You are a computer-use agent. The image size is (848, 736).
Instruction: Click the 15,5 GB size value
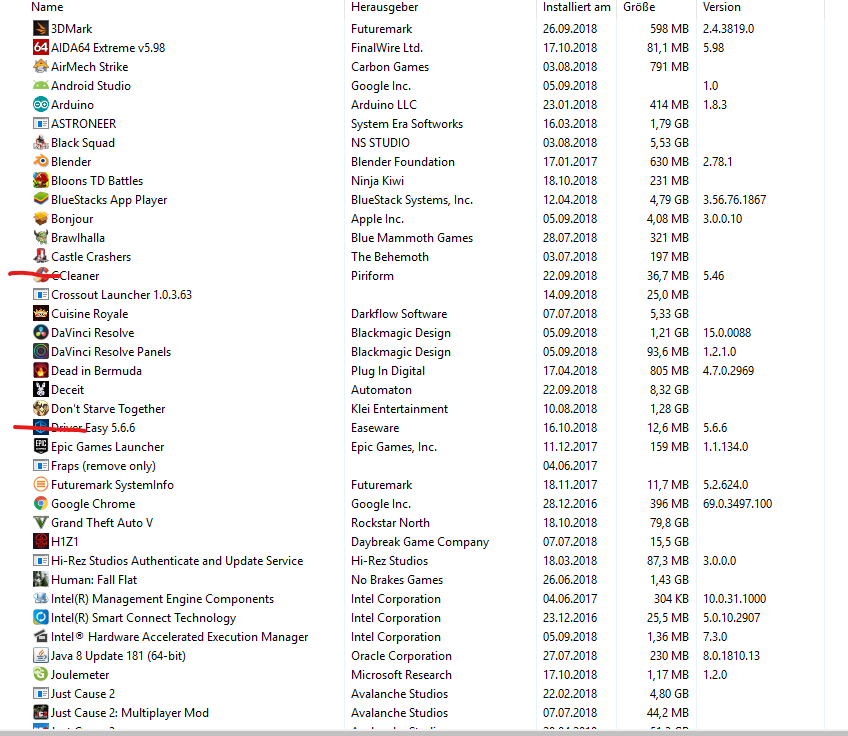tap(669, 541)
